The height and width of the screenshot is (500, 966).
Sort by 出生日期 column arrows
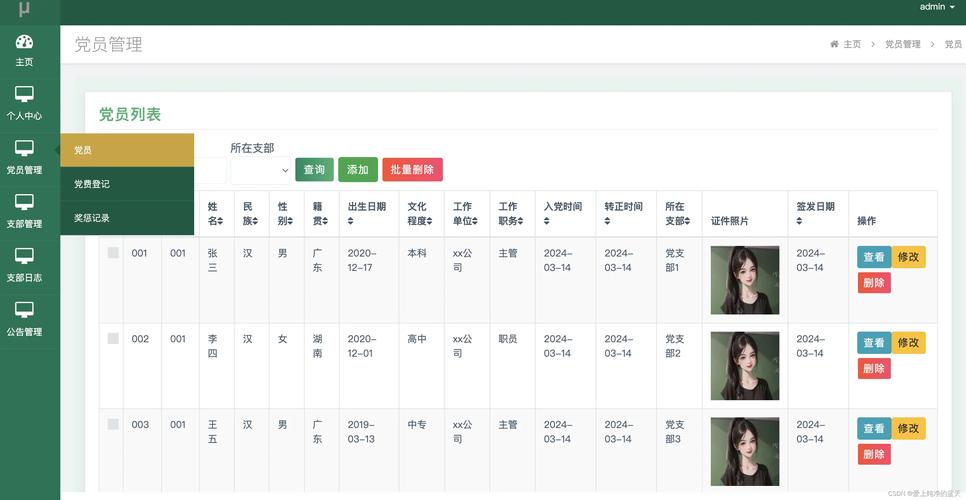pos(351,221)
